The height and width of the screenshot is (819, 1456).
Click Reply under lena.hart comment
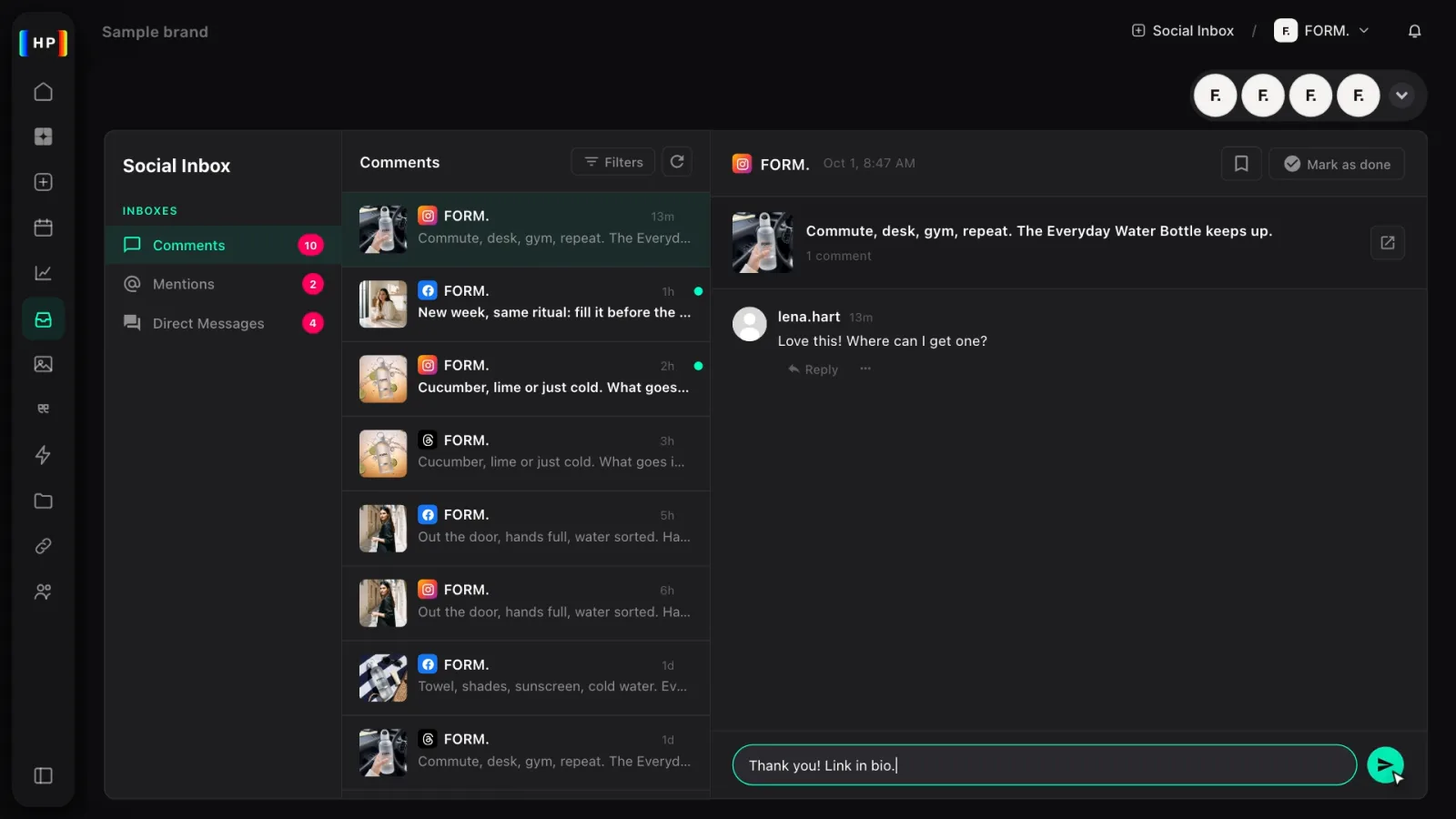click(x=814, y=369)
